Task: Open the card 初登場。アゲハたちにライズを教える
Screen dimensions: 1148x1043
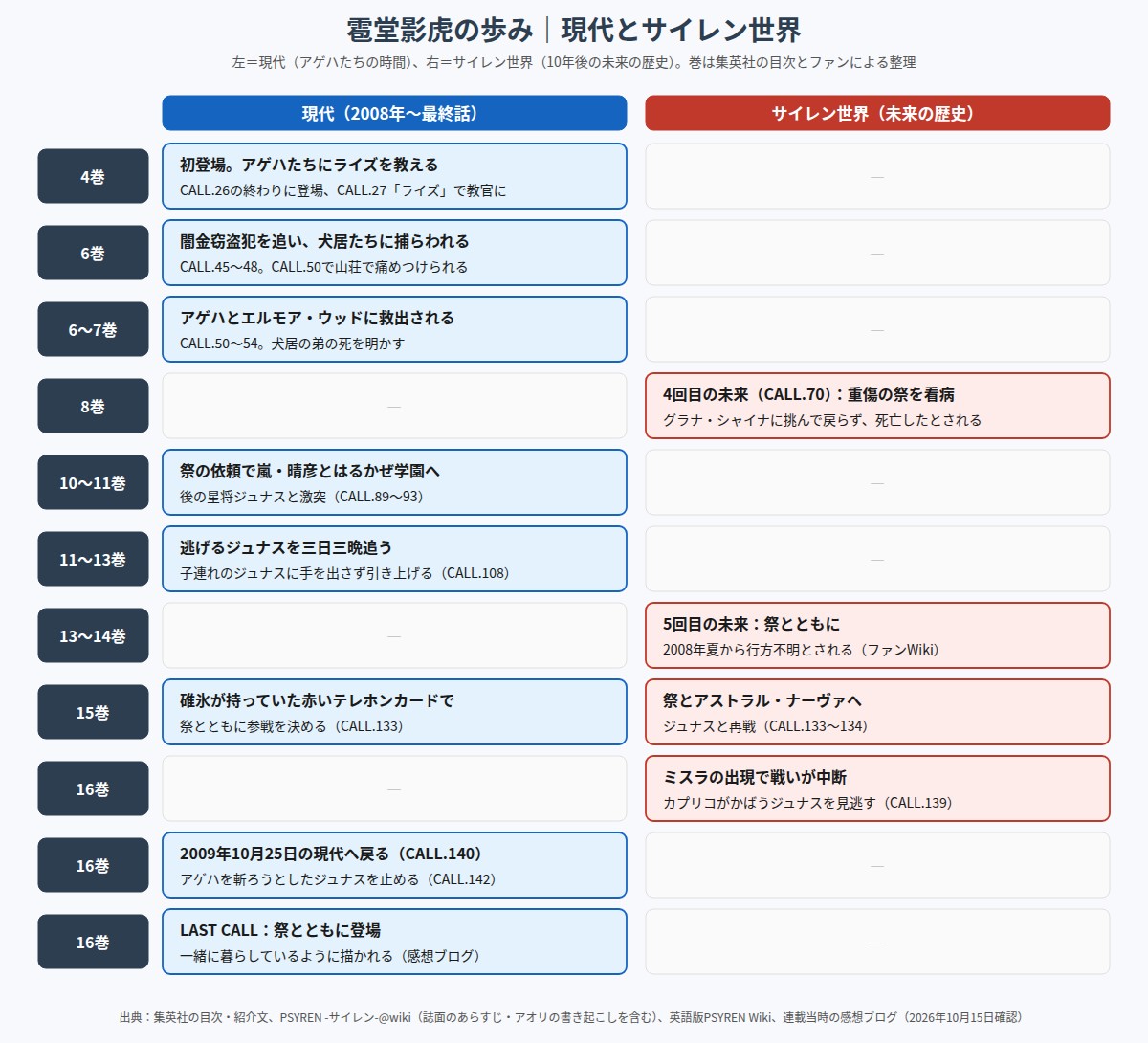Action: 394,176
